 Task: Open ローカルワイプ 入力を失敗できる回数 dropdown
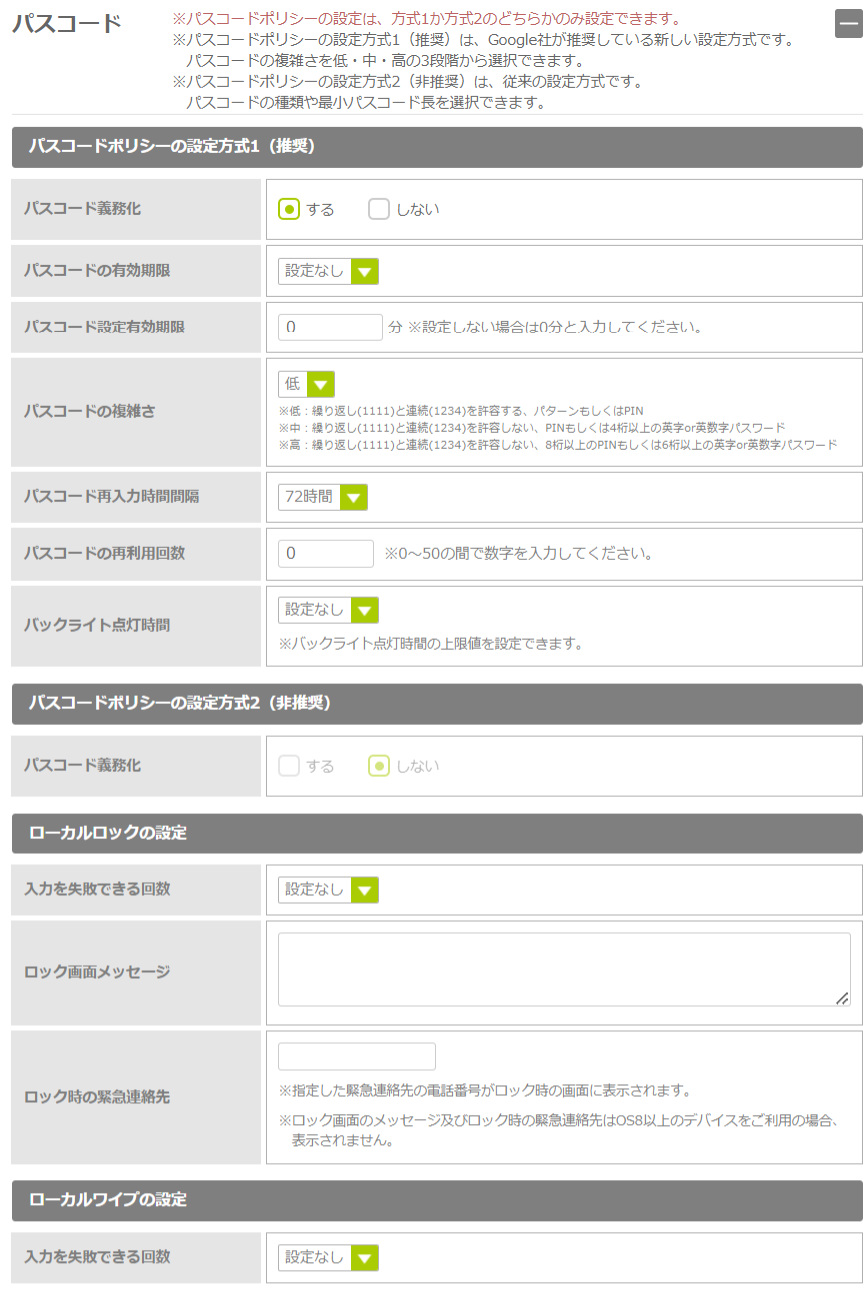[x=328, y=1258]
